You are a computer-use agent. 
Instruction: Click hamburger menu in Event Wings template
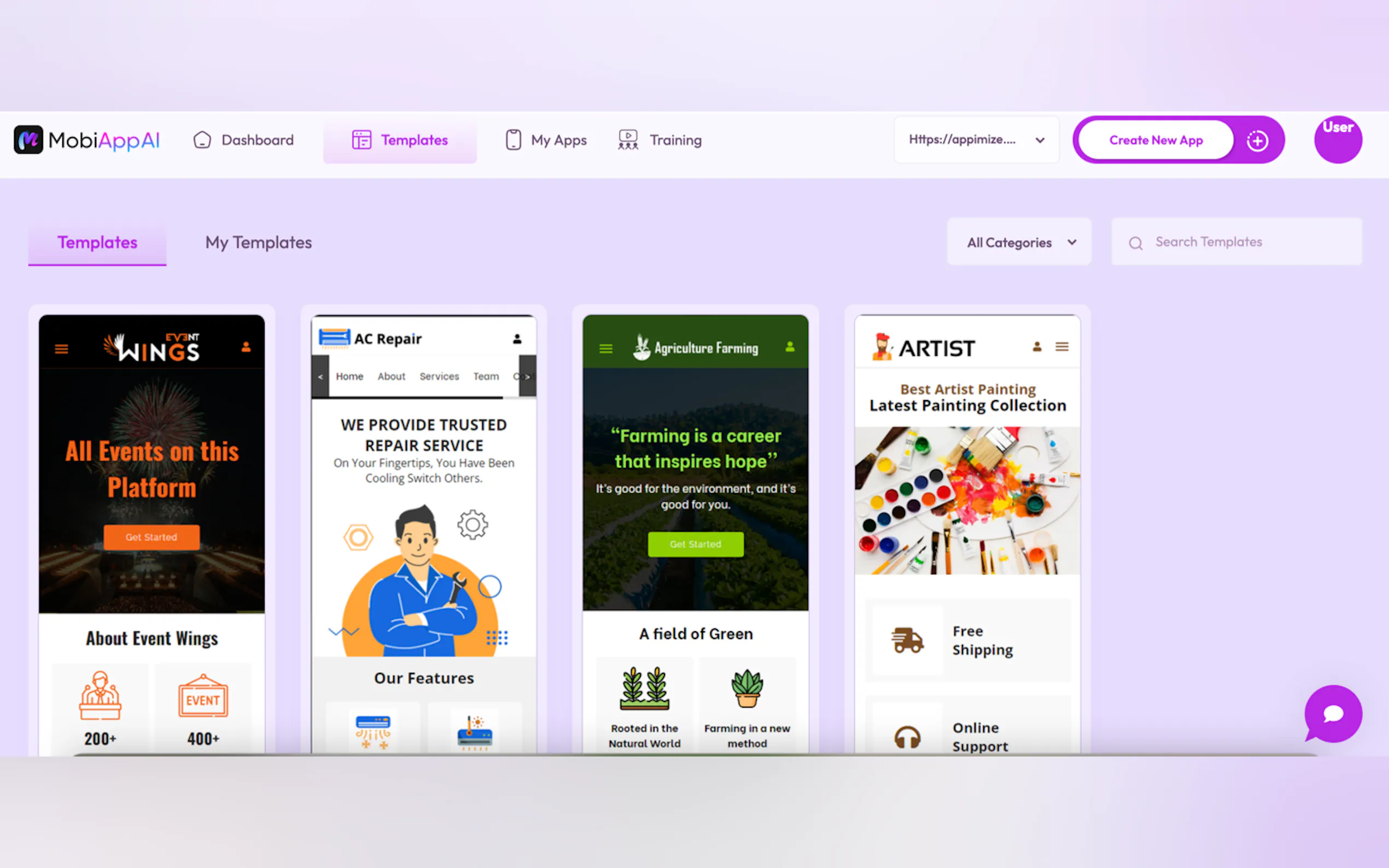[61, 349]
